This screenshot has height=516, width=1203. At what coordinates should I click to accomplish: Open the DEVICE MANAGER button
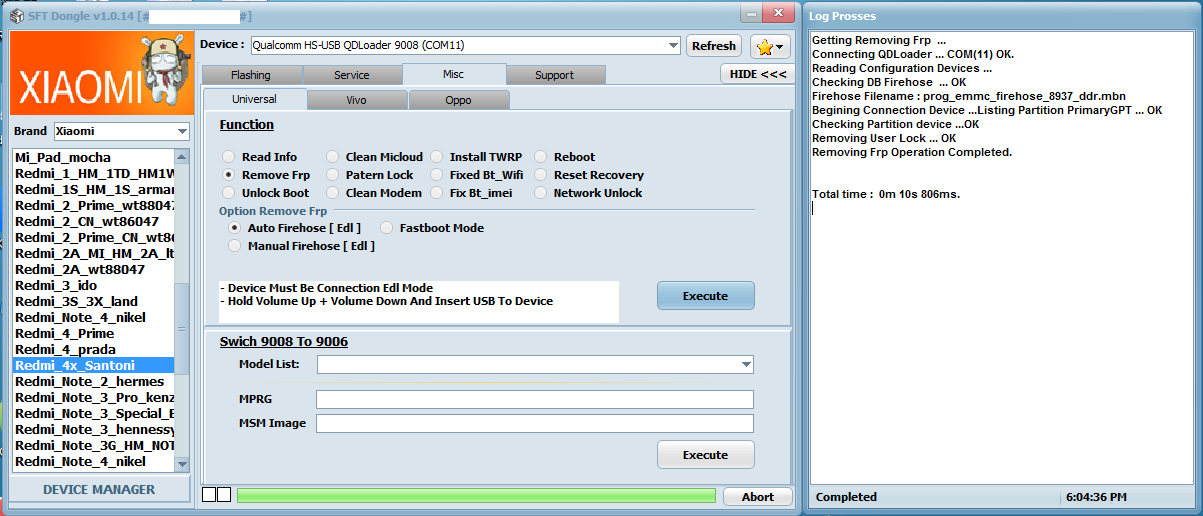pos(99,490)
